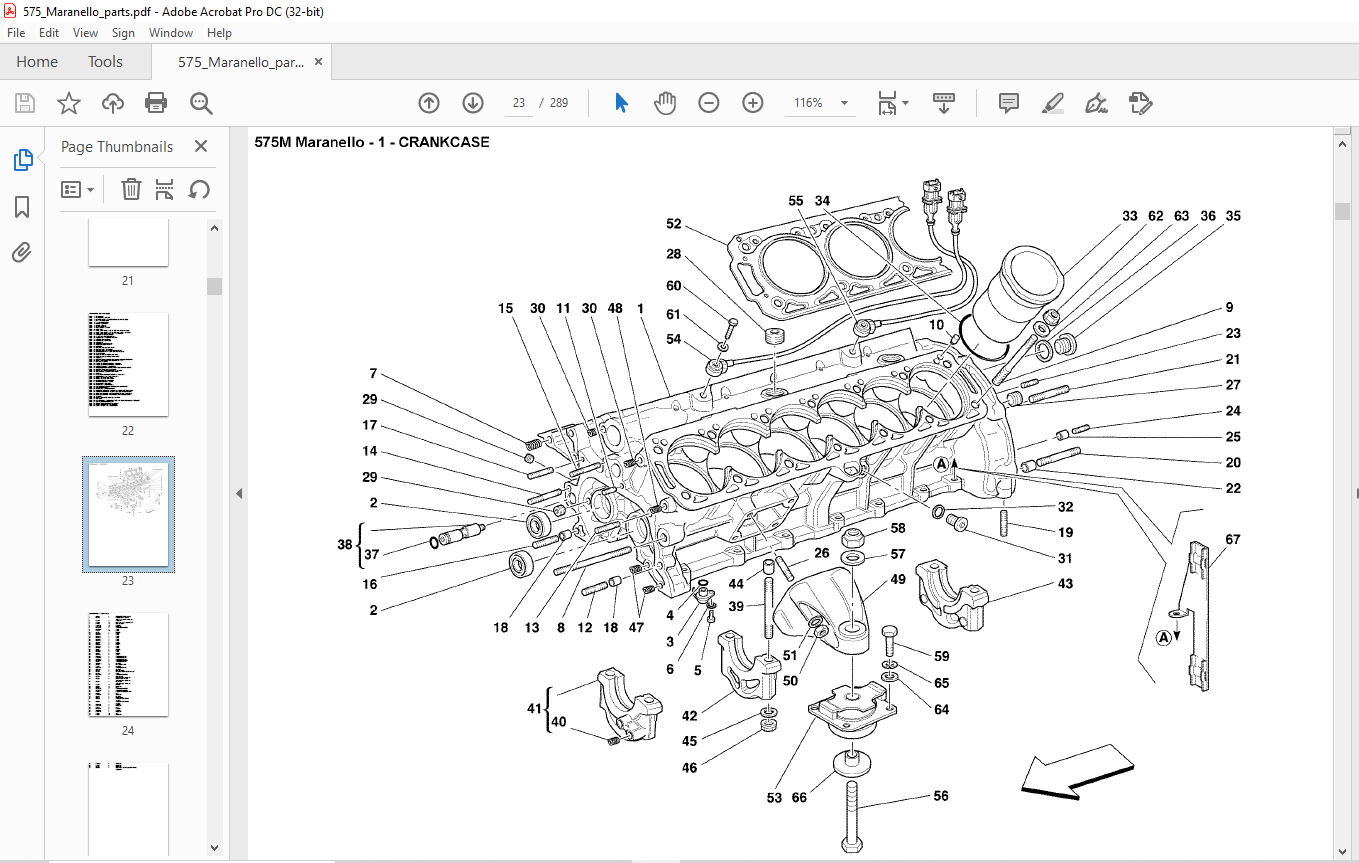The width and height of the screenshot is (1359, 863).
Task: Click part number 35 label
Action: [x=1233, y=216]
